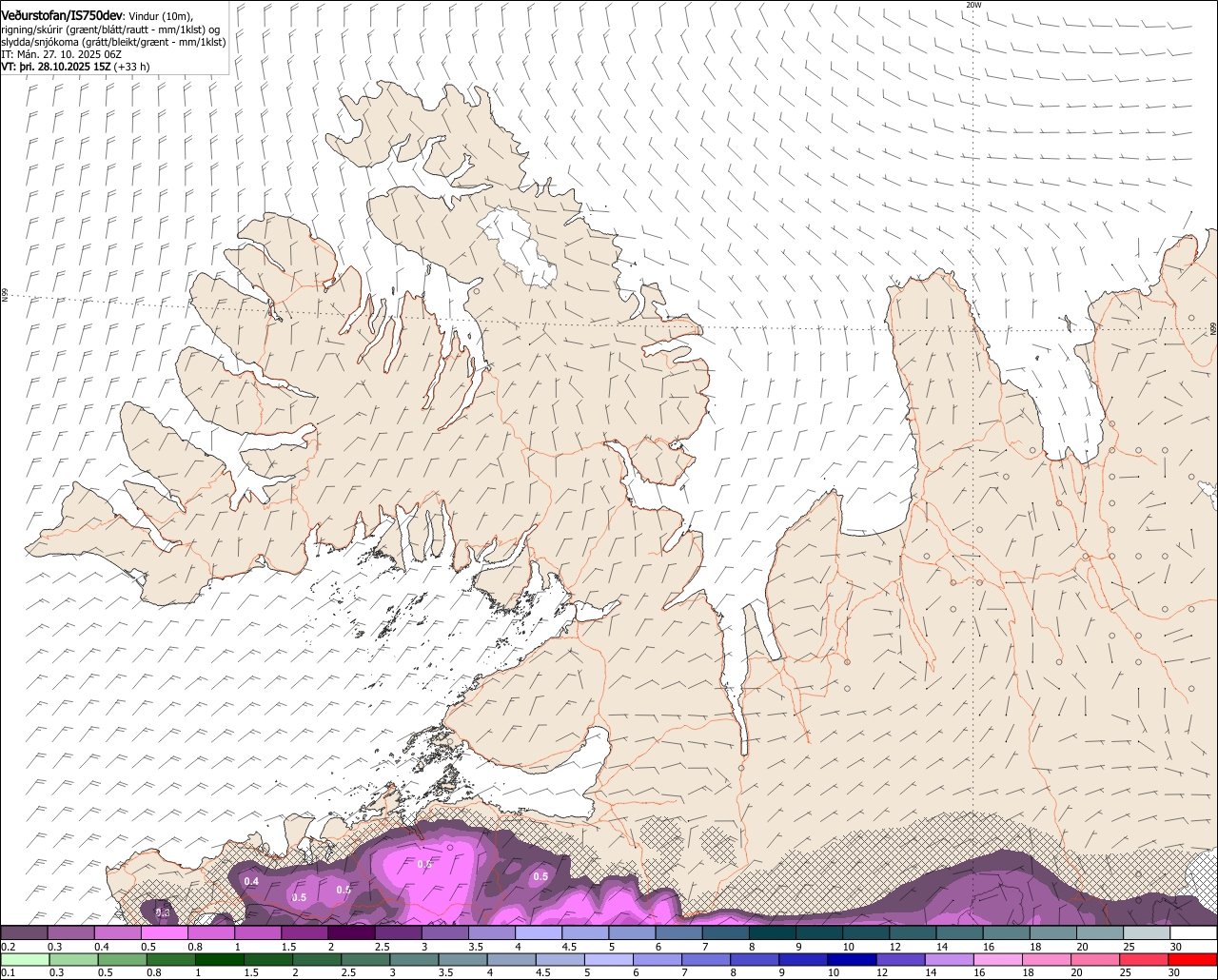
Task: Click the 'IT: Mán. 27. 10. 2025 06Z' line
Action: [x=61, y=54]
